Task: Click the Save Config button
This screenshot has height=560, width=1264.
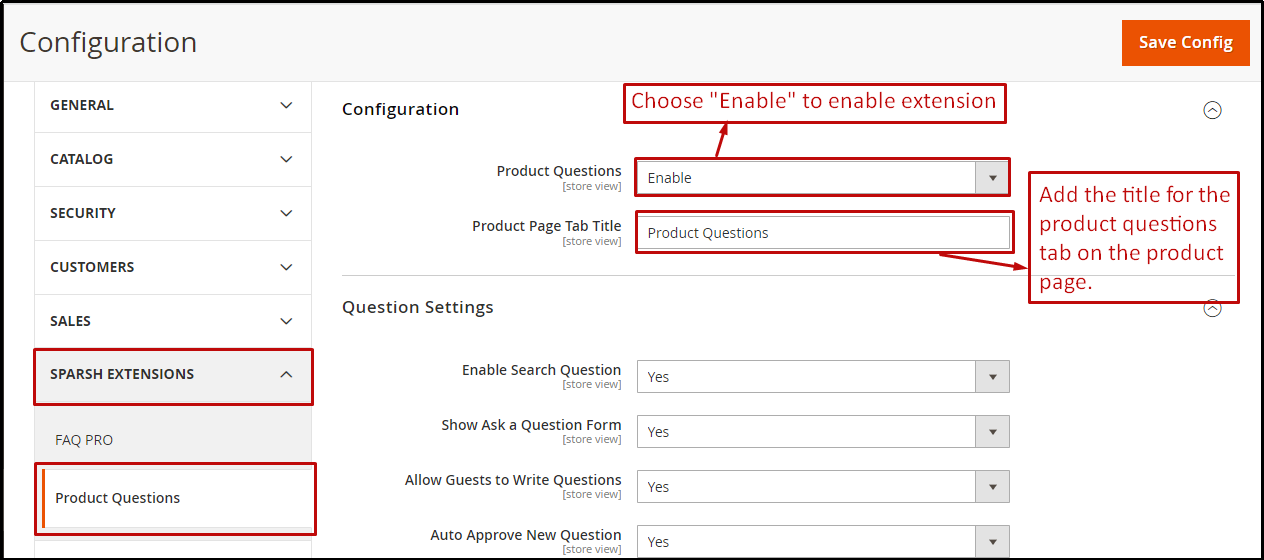Action: pyautogui.click(x=1185, y=43)
